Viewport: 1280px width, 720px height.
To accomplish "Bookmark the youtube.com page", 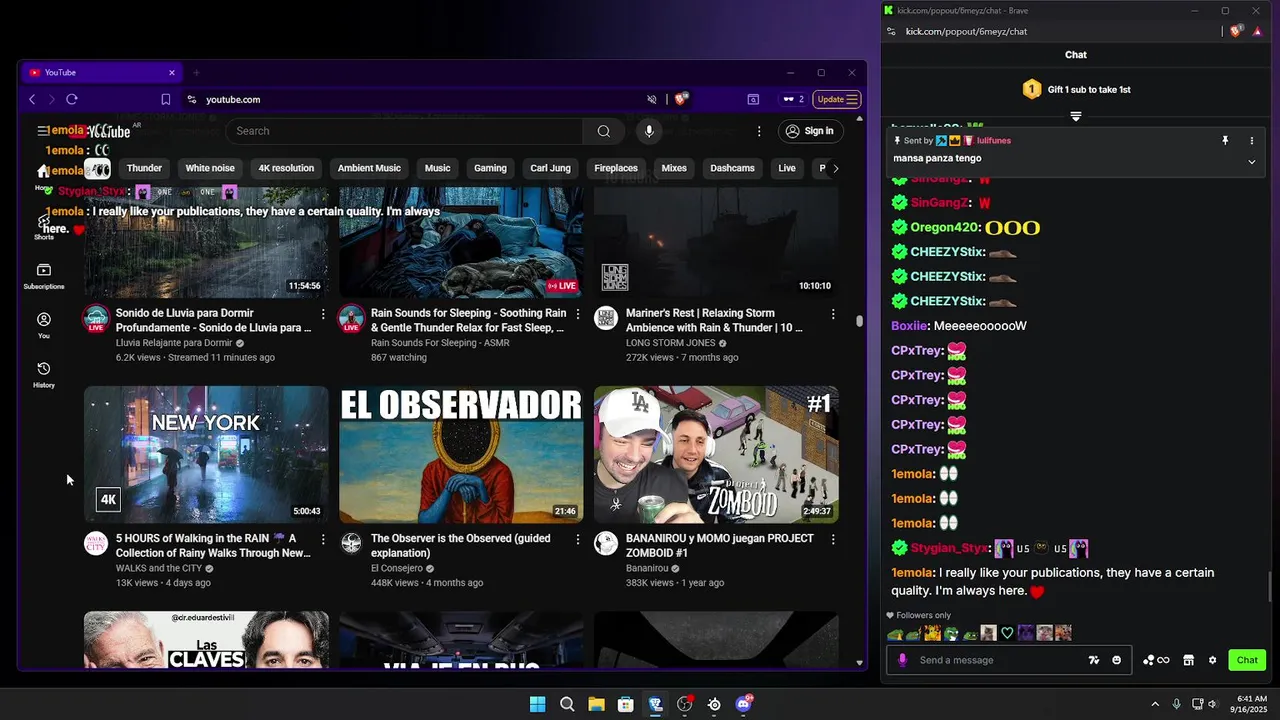I will 166,99.
